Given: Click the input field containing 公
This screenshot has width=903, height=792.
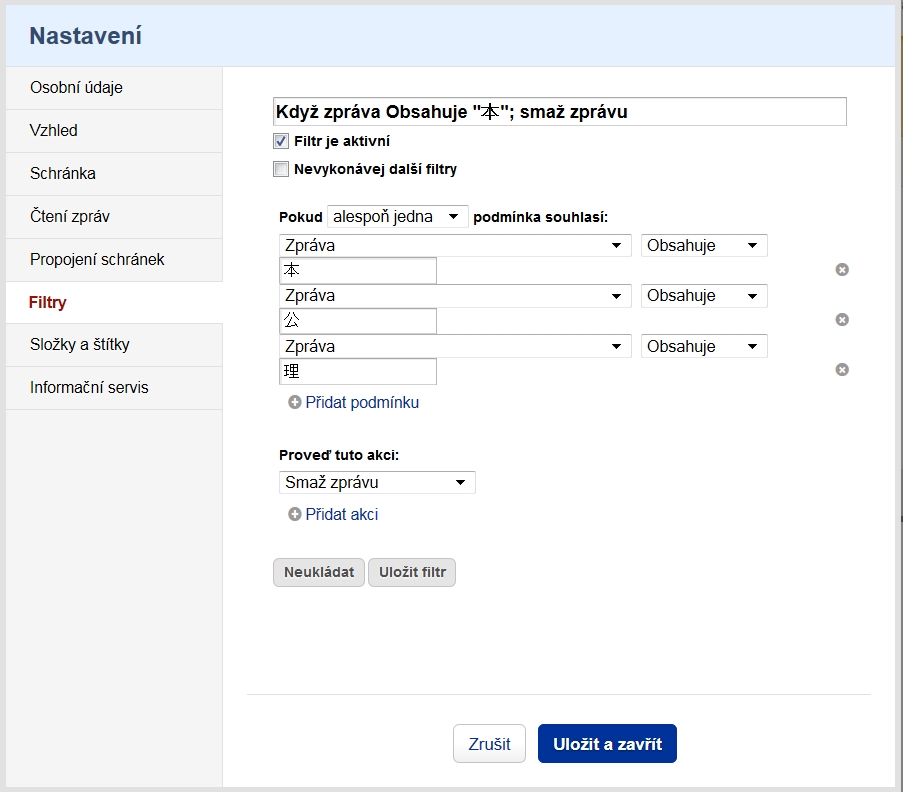Looking at the screenshot, I should tap(359, 321).
